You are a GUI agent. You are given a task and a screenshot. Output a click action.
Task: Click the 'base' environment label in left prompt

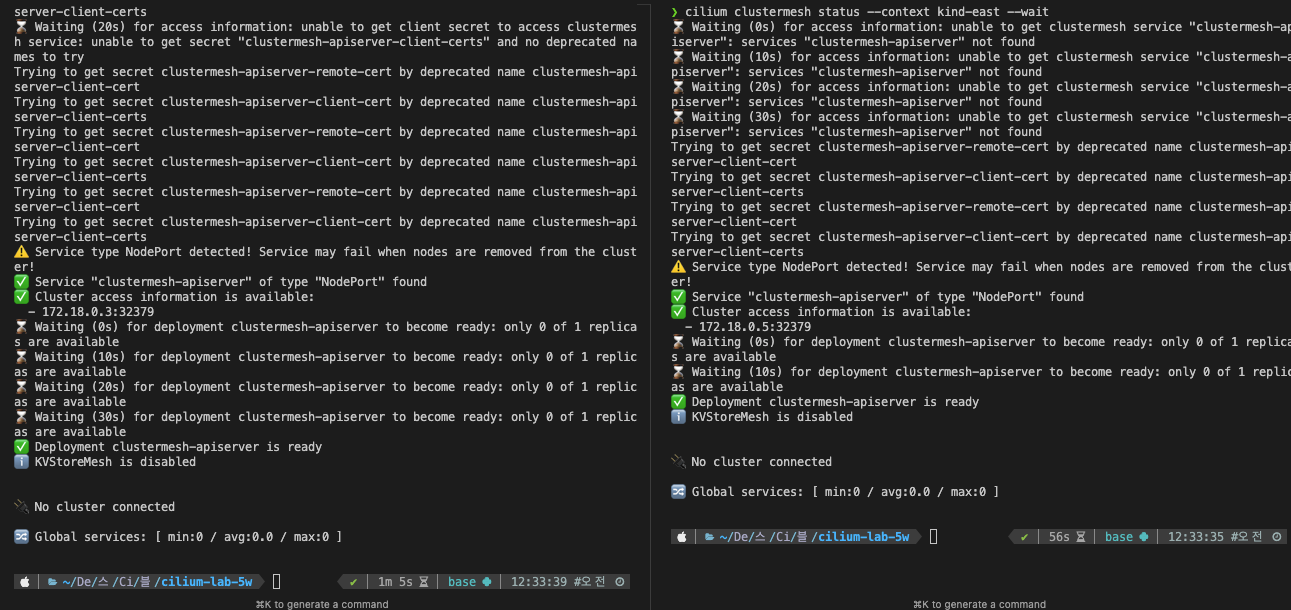pyautogui.click(x=462, y=582)
